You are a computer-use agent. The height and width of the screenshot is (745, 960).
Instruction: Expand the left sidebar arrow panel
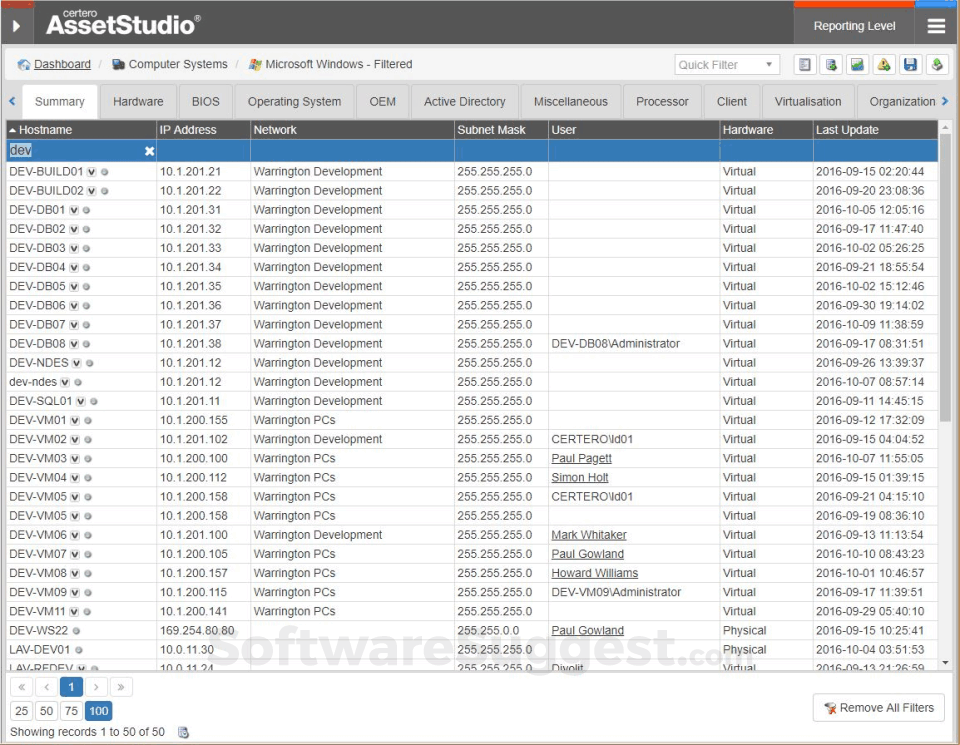(16, 26)
